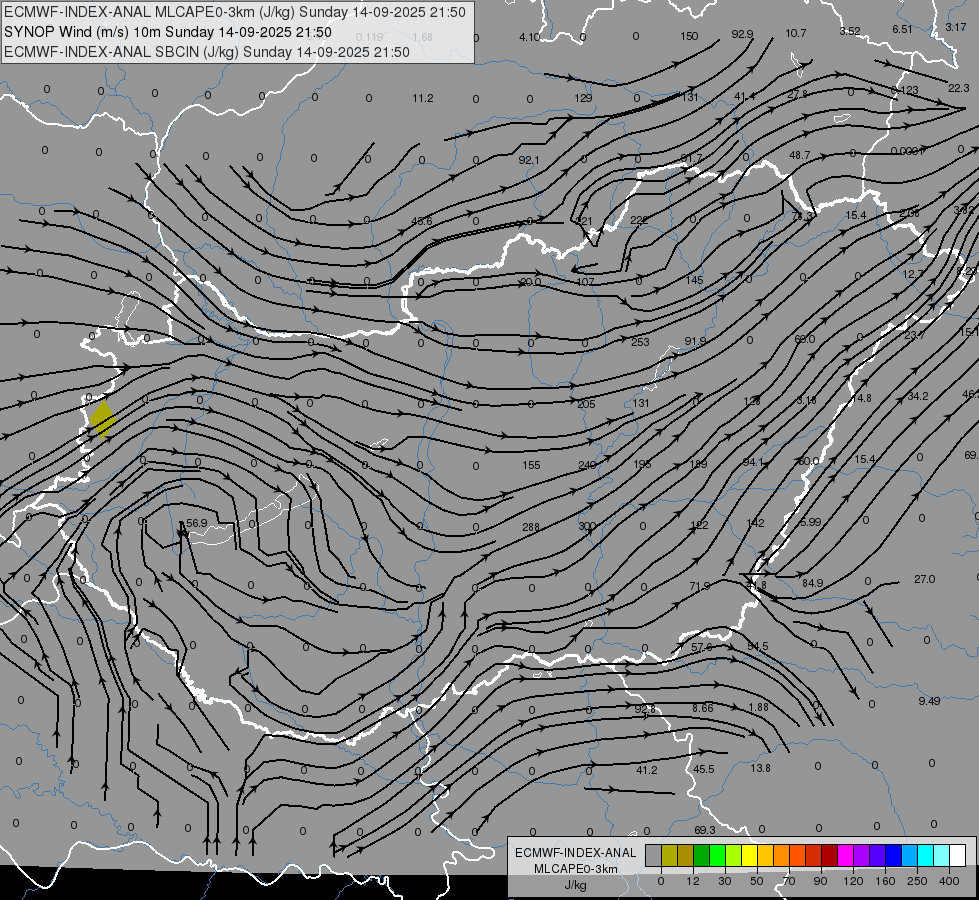Pick the dark green legend swatch
This screenshot has width=979, height=900.
coord(702,856)
